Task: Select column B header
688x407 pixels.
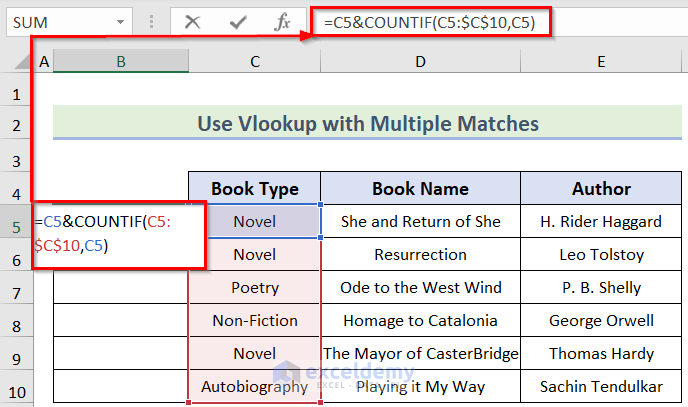Action: point(120,62)
